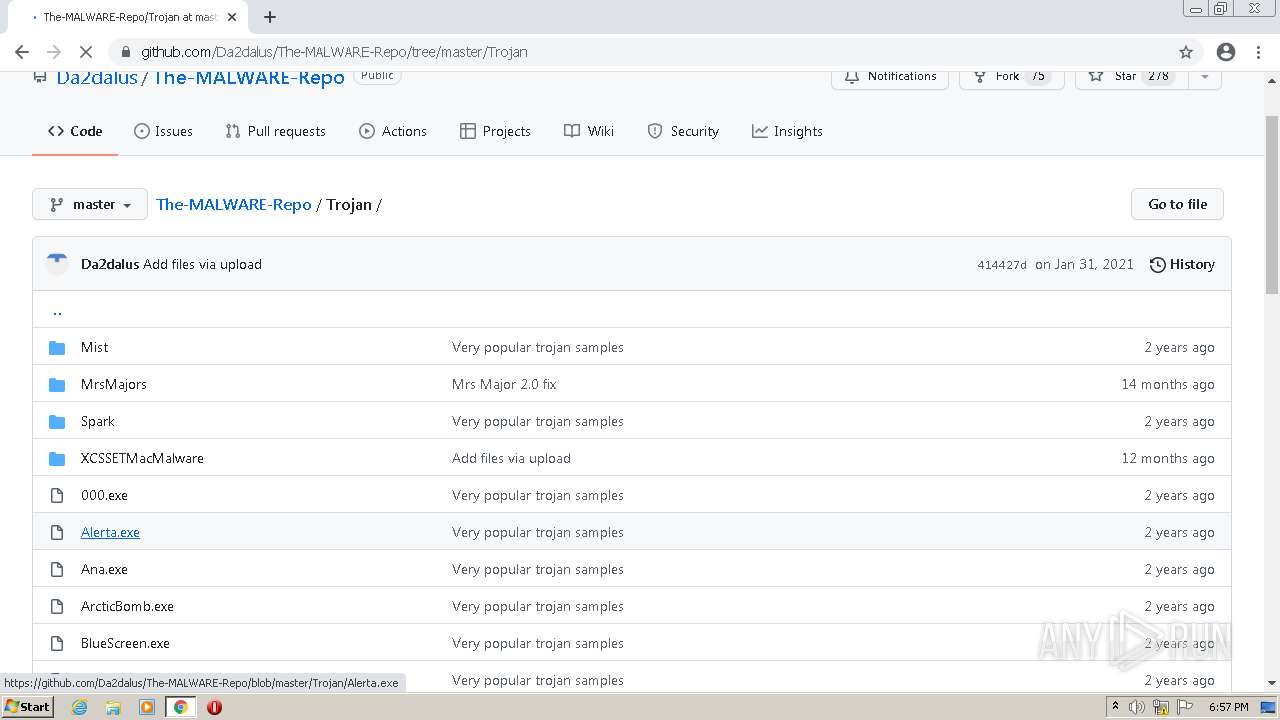Click the MrsMajors folder icon
Image resolution: width=1280 pixels, height=720 pixels.
click(x=57, y=385)
